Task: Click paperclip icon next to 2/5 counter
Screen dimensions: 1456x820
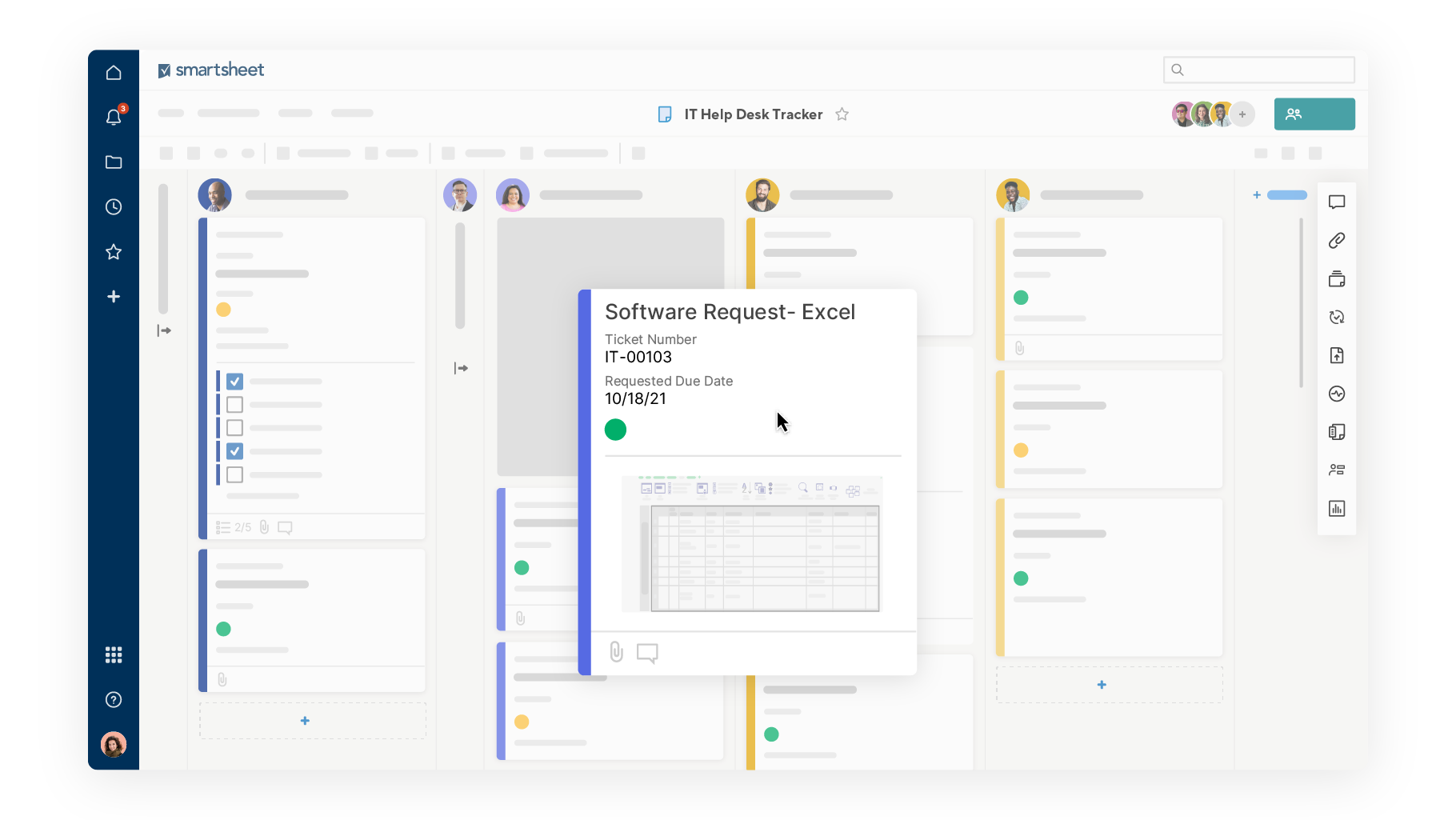Action: tap(265, 527)
